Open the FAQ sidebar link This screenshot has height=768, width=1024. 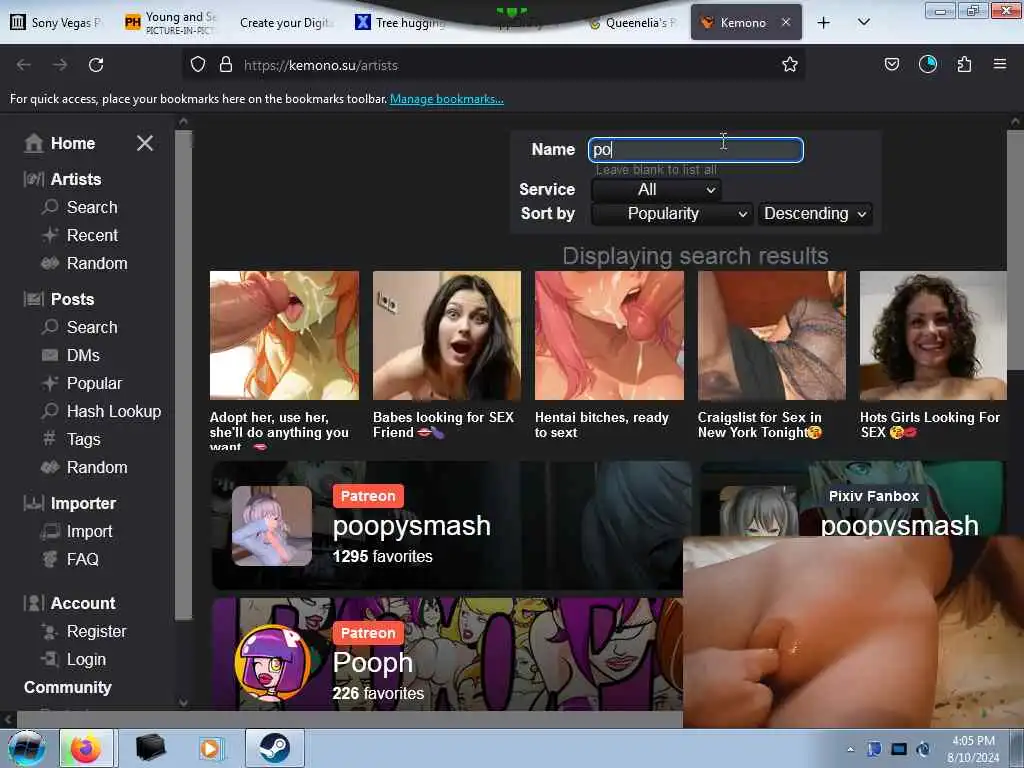coord(82,560)
